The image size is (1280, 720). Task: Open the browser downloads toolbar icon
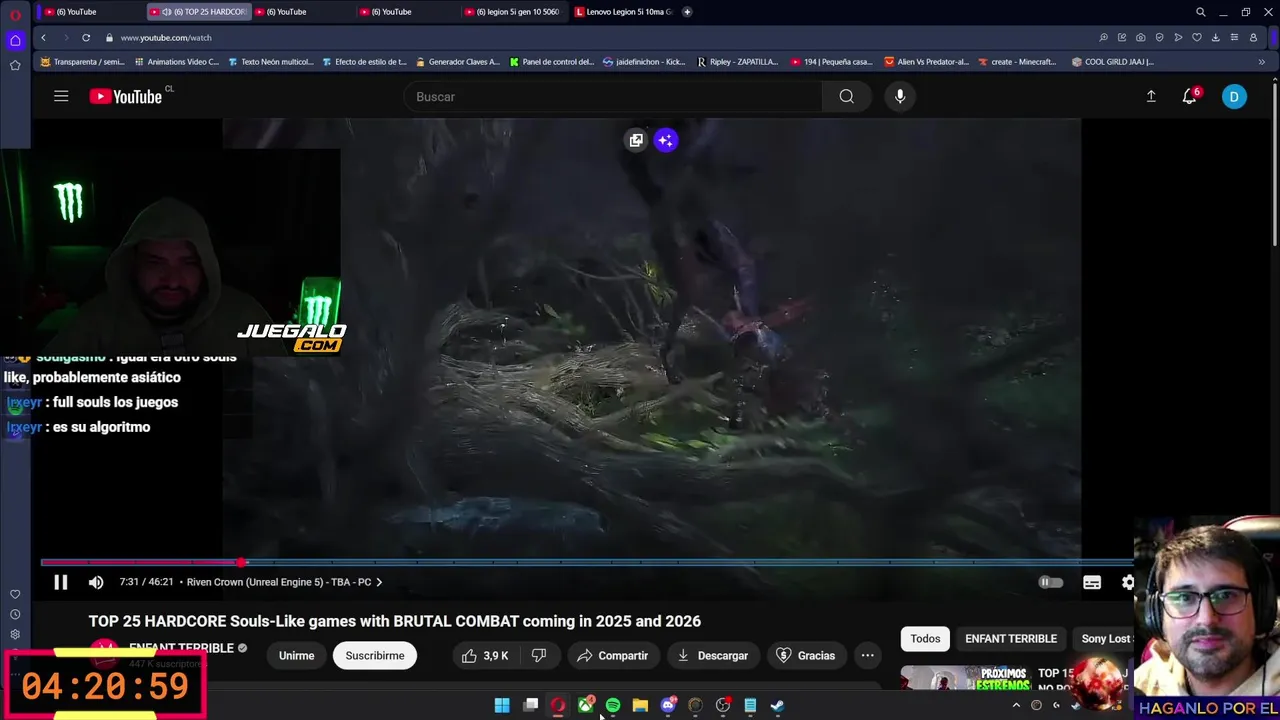pos(1215,37)
